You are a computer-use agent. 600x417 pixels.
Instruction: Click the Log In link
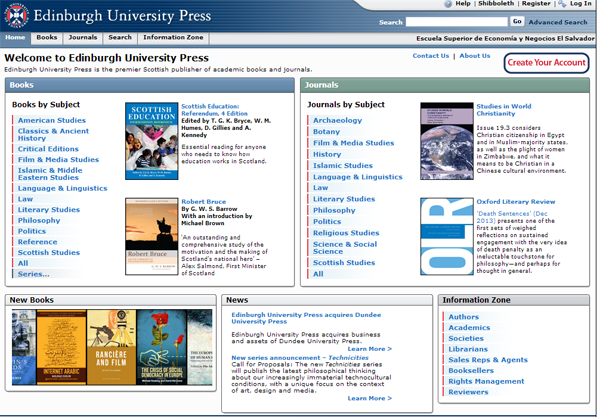(x=580, y=3)
